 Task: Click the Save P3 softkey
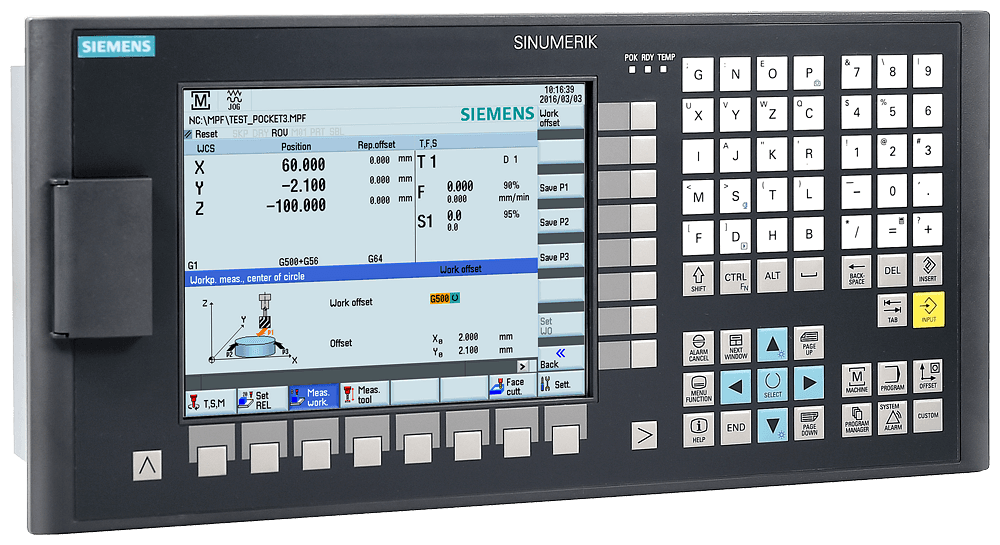pos(560,257)
